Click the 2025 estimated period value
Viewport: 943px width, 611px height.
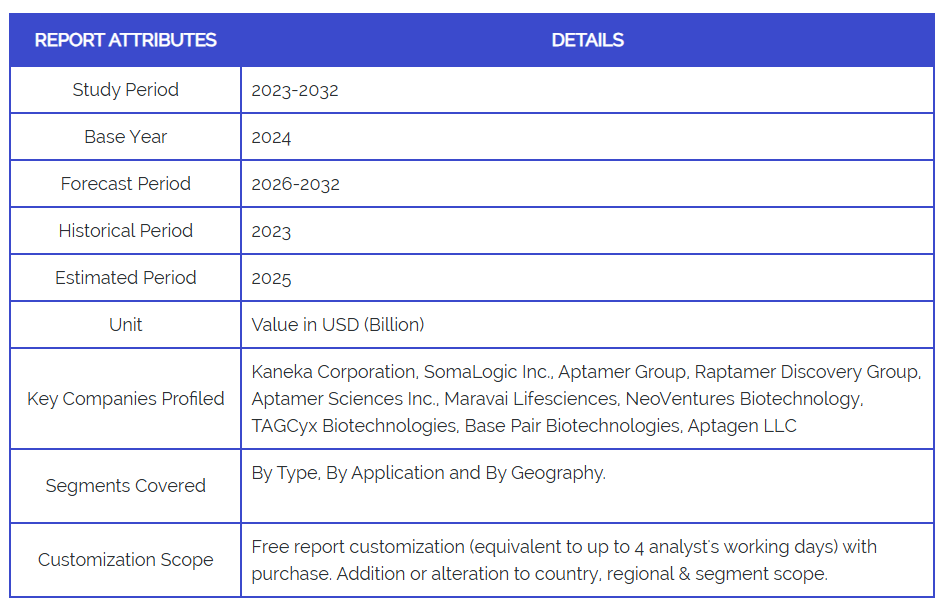271,278
